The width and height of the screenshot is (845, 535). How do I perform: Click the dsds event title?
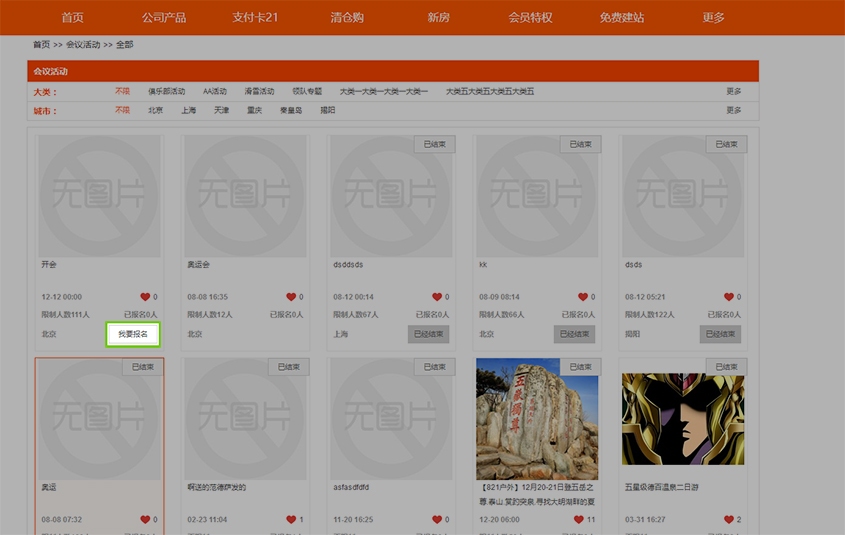(x=633, y=265)
